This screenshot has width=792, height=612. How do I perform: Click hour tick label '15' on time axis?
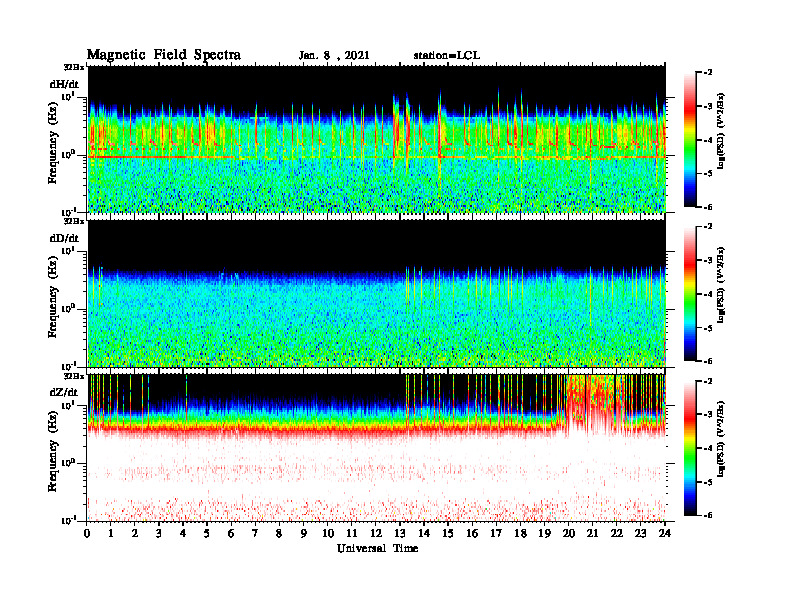[x=449, y=534]
